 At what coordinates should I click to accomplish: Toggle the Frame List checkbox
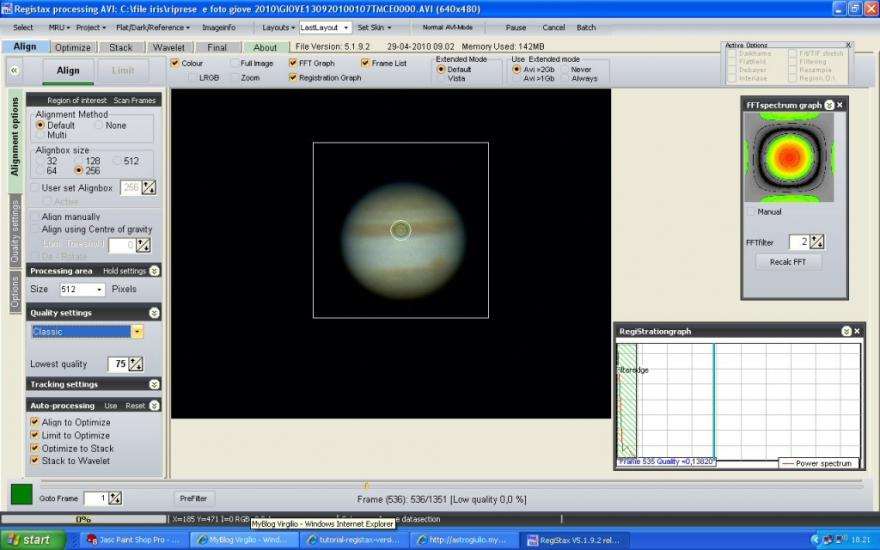(365, 63)
